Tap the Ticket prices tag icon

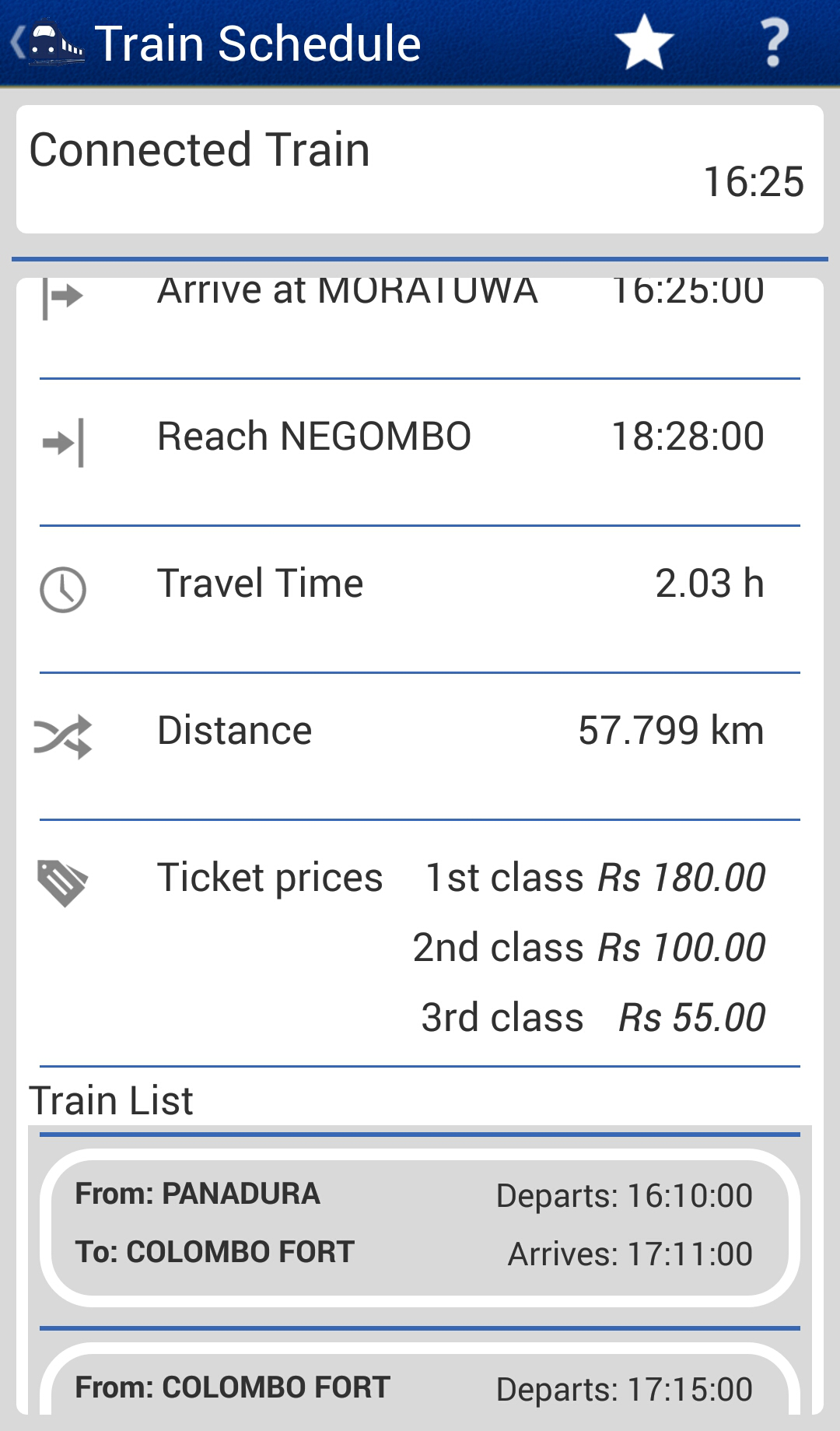click(x=62, y=883)
